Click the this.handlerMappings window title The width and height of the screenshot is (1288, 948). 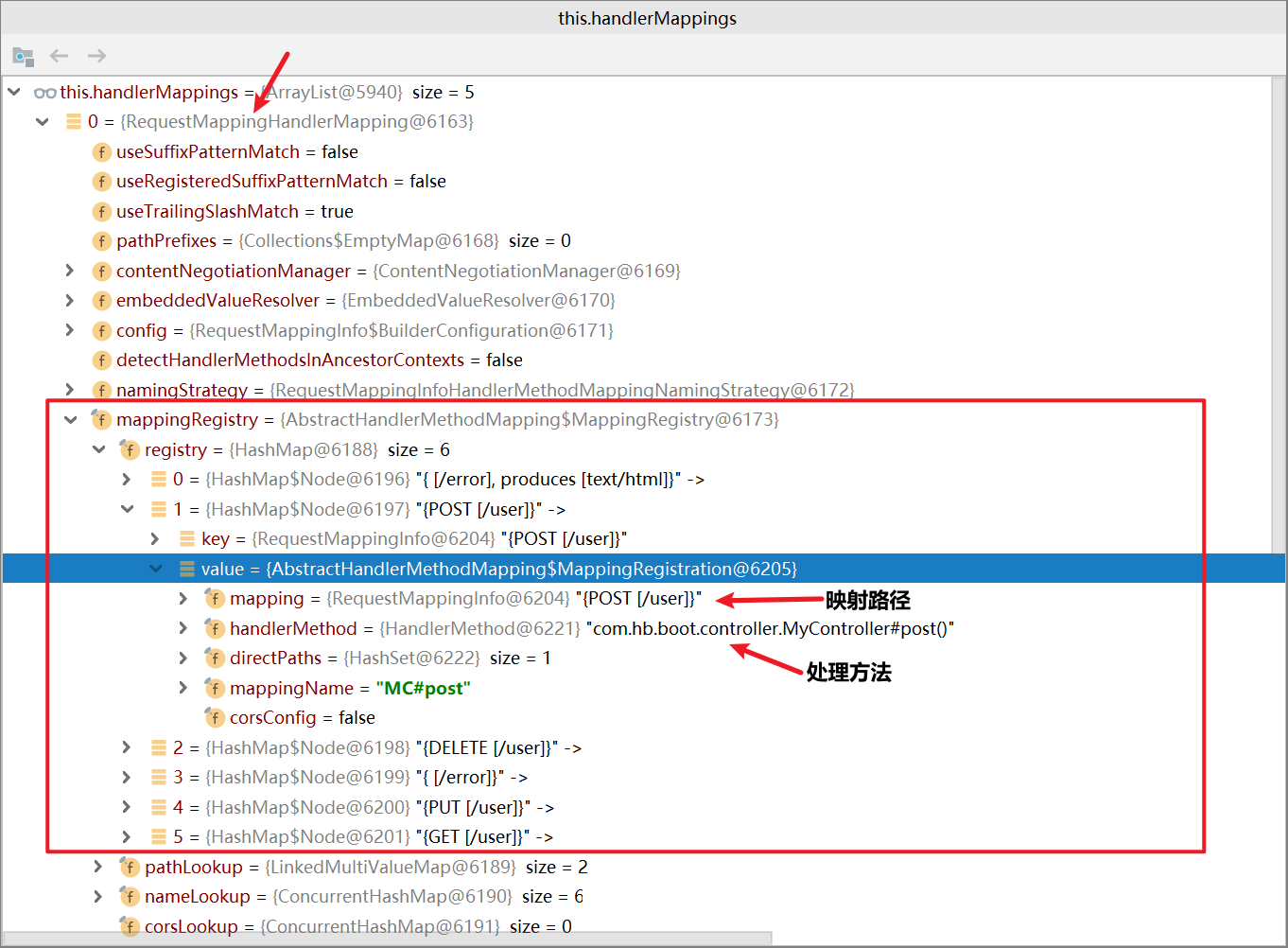[x=647, y=18]
